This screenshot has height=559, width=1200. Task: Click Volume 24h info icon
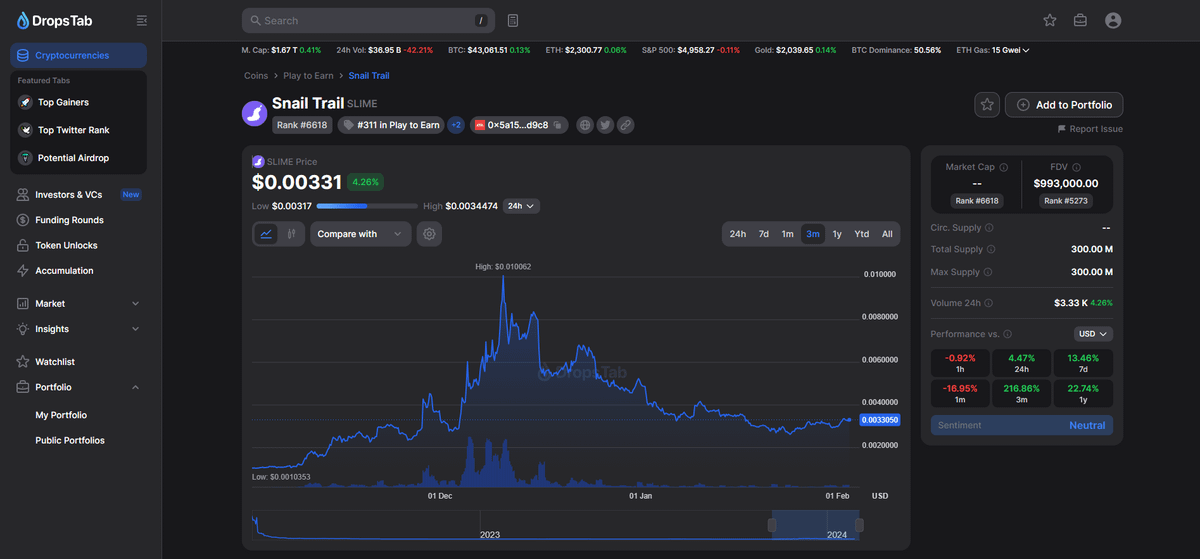point(989,302)
